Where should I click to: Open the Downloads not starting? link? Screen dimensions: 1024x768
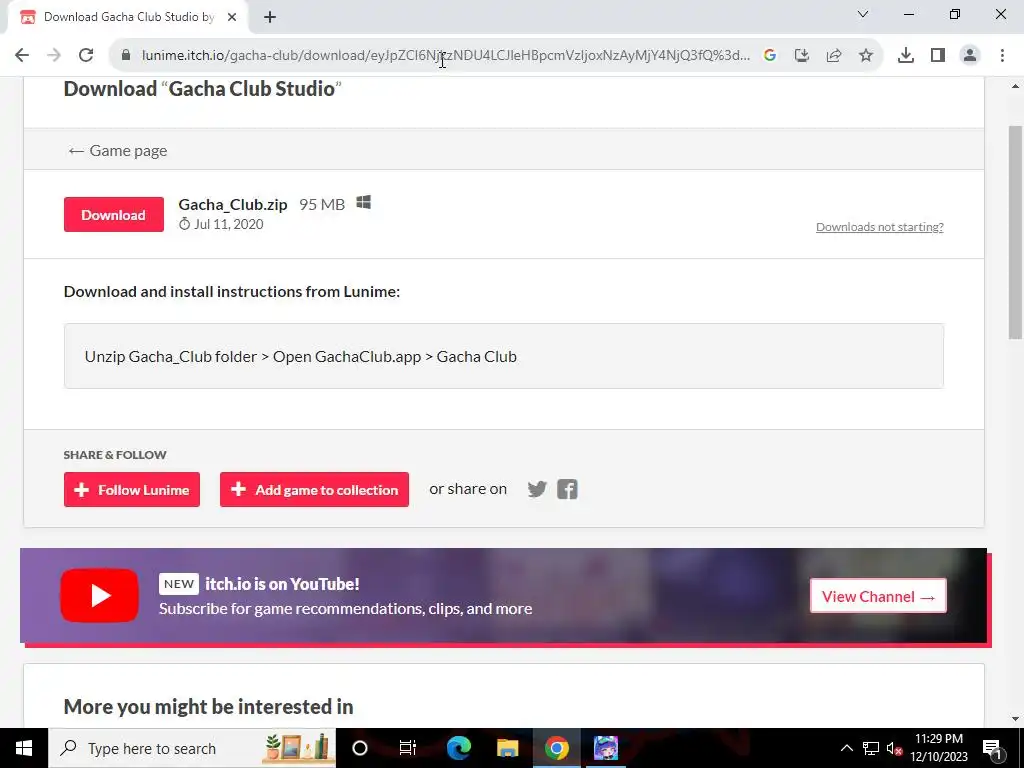click(x=879, y=227)
